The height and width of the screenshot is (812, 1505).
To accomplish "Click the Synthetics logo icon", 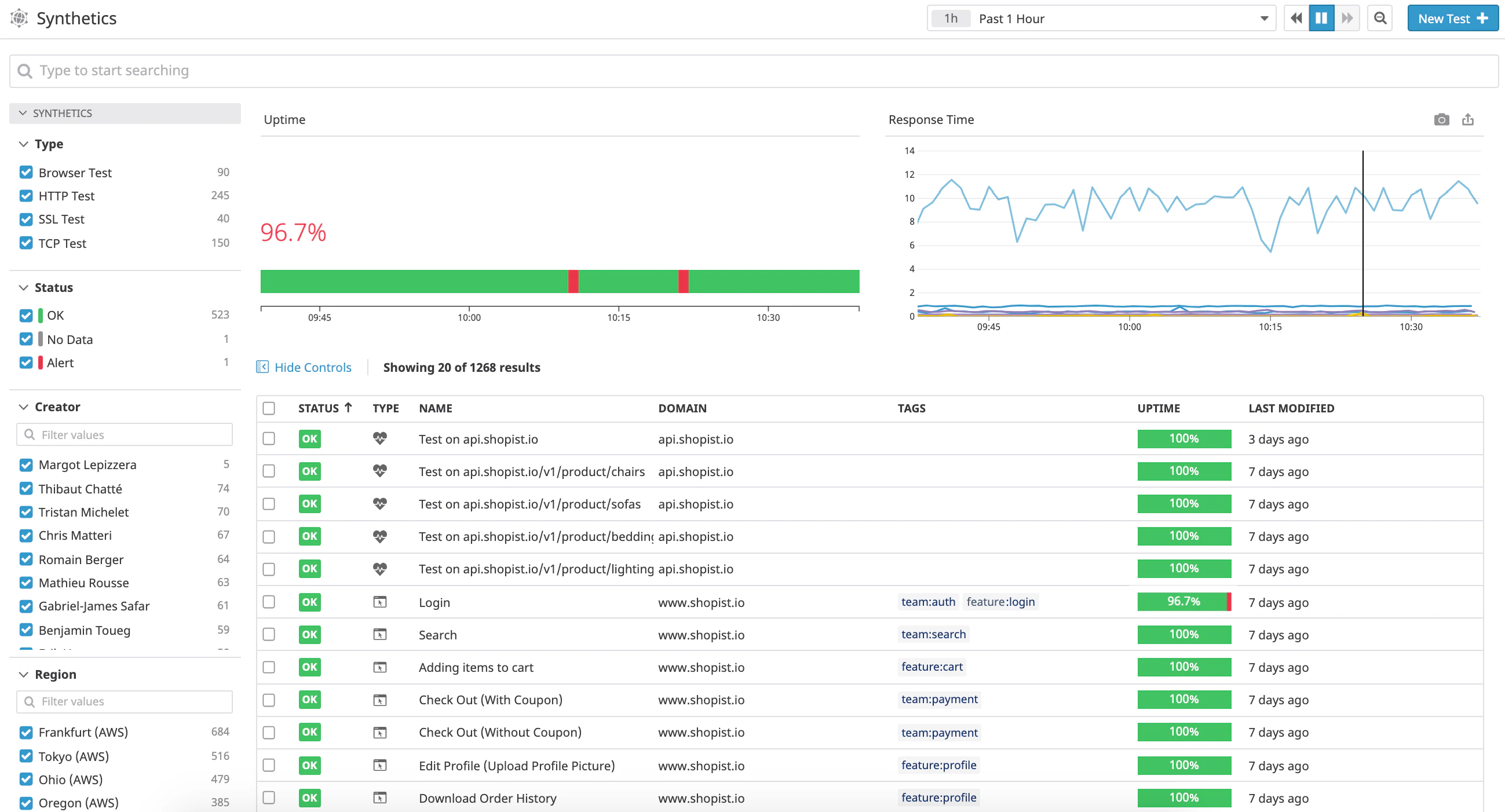I will coord(19,18).
